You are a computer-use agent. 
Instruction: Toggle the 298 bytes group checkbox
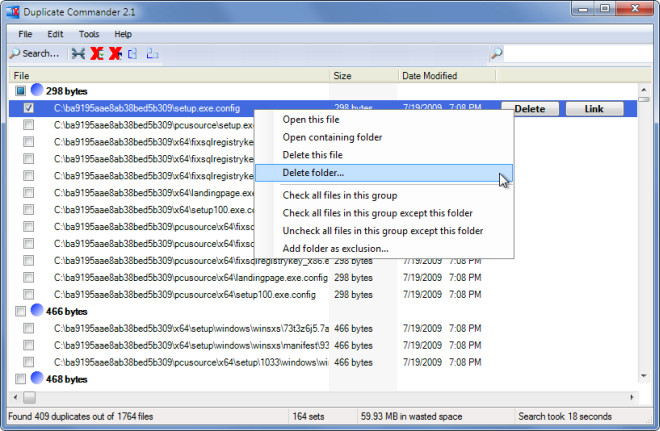coord(20,91)
